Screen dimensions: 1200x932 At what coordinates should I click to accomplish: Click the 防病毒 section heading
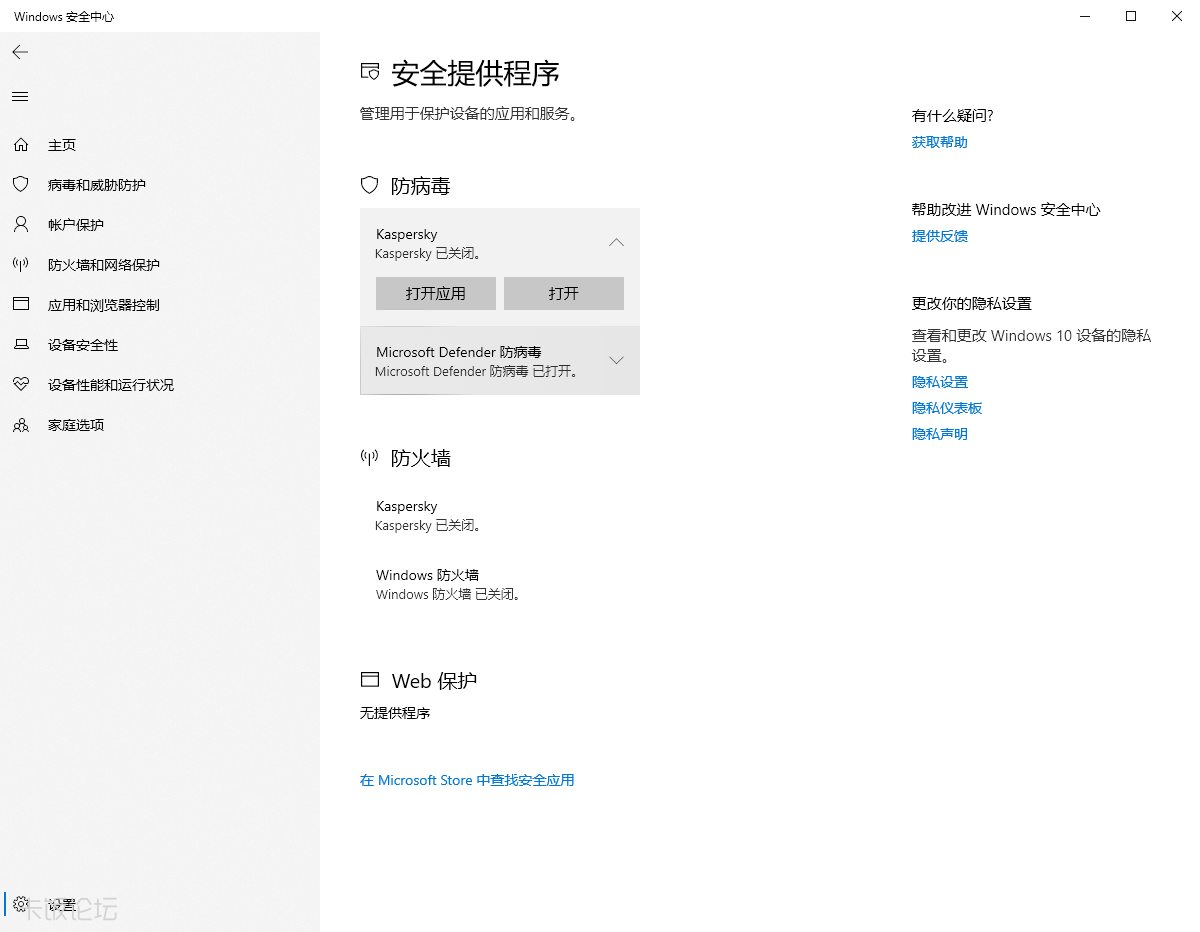[x=421, y=186]
